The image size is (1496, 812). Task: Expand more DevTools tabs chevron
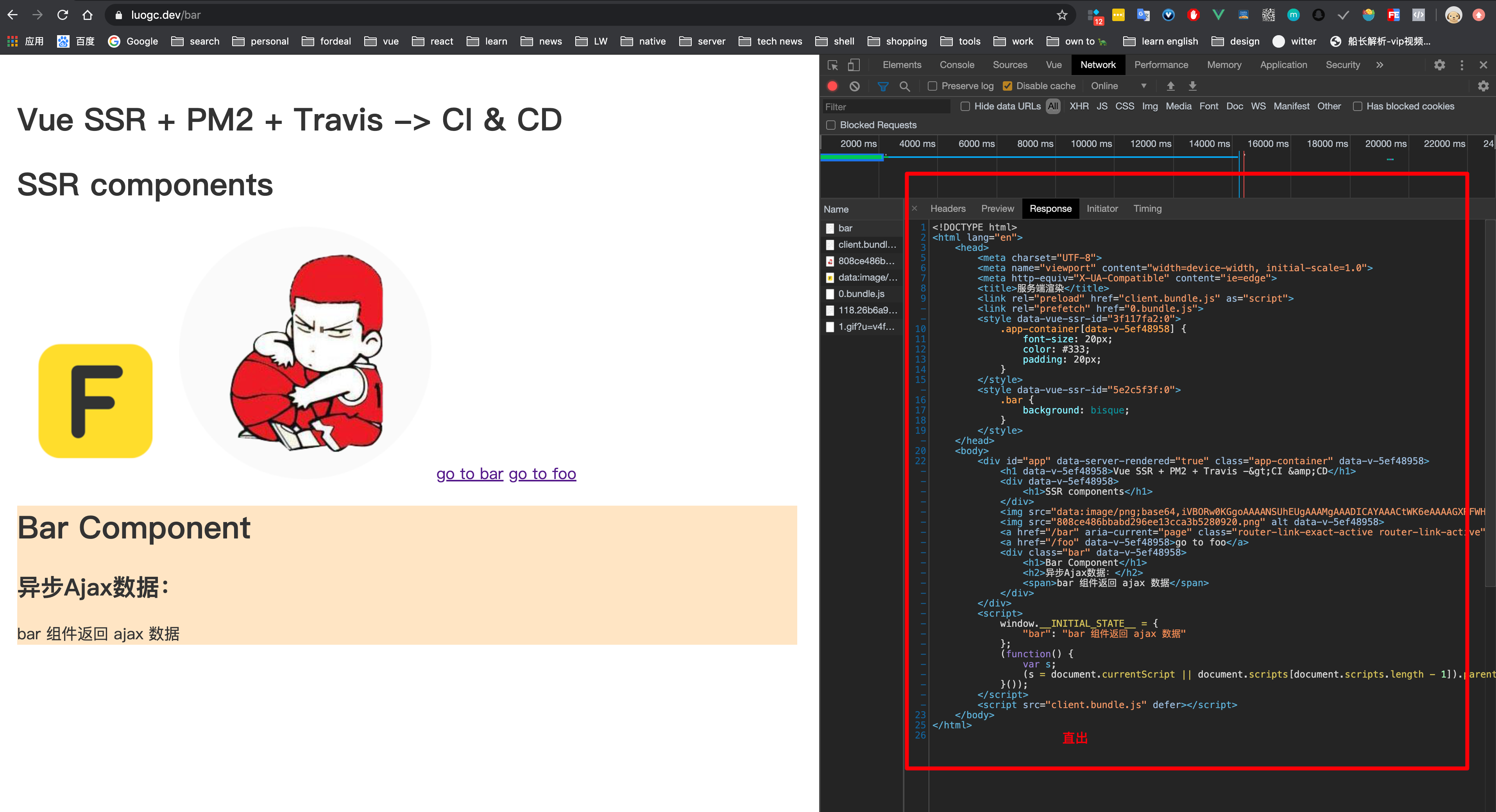click(x=1379, y=65)
